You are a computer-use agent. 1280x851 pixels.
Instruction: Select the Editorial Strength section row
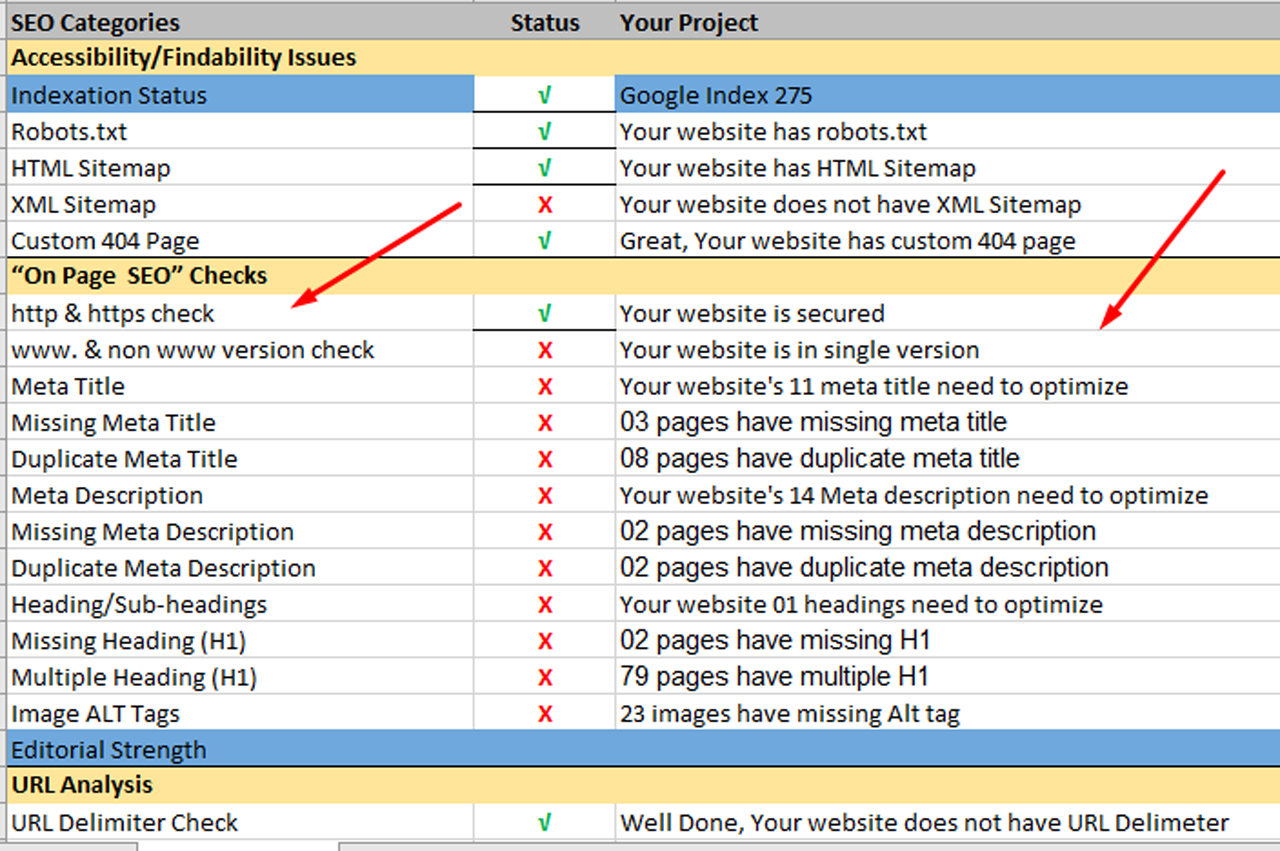109,750
